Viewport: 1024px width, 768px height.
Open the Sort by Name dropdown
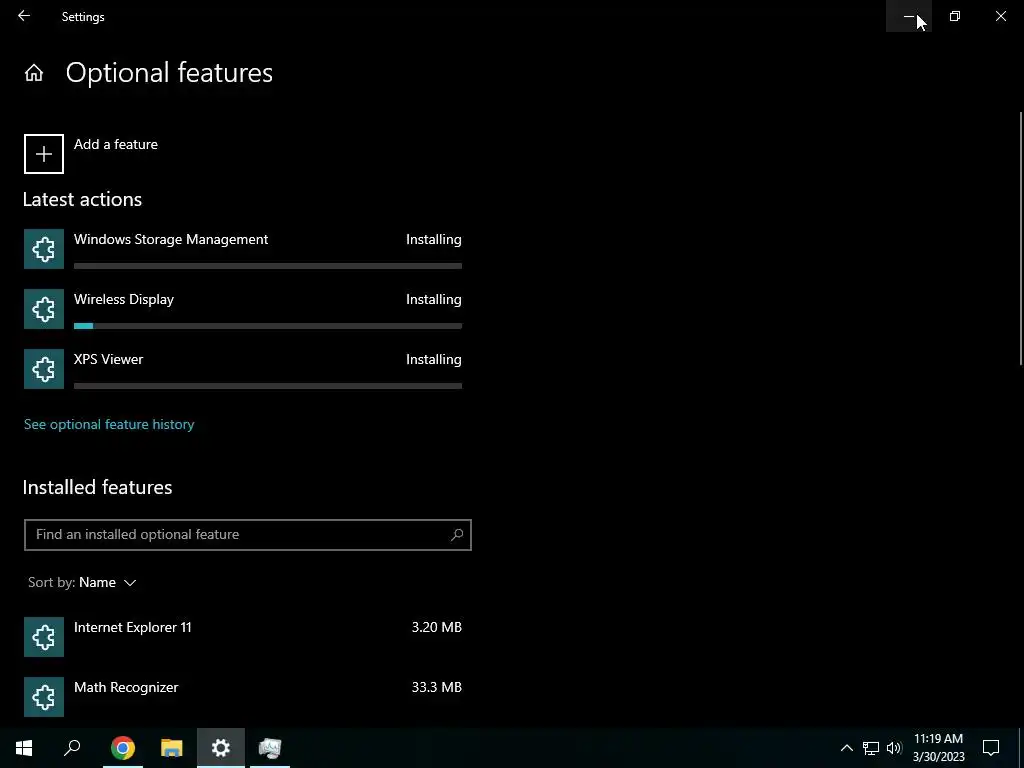[x=82, y=583]
